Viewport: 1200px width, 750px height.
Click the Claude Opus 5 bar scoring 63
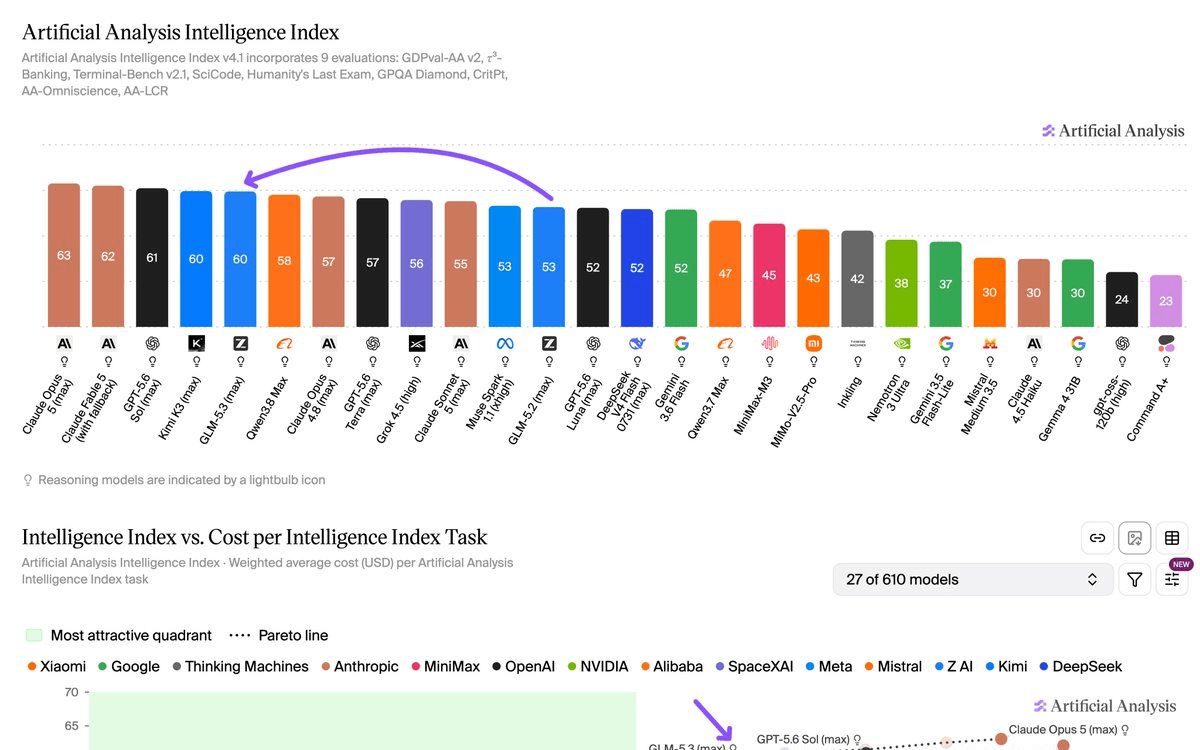(64, 255)
